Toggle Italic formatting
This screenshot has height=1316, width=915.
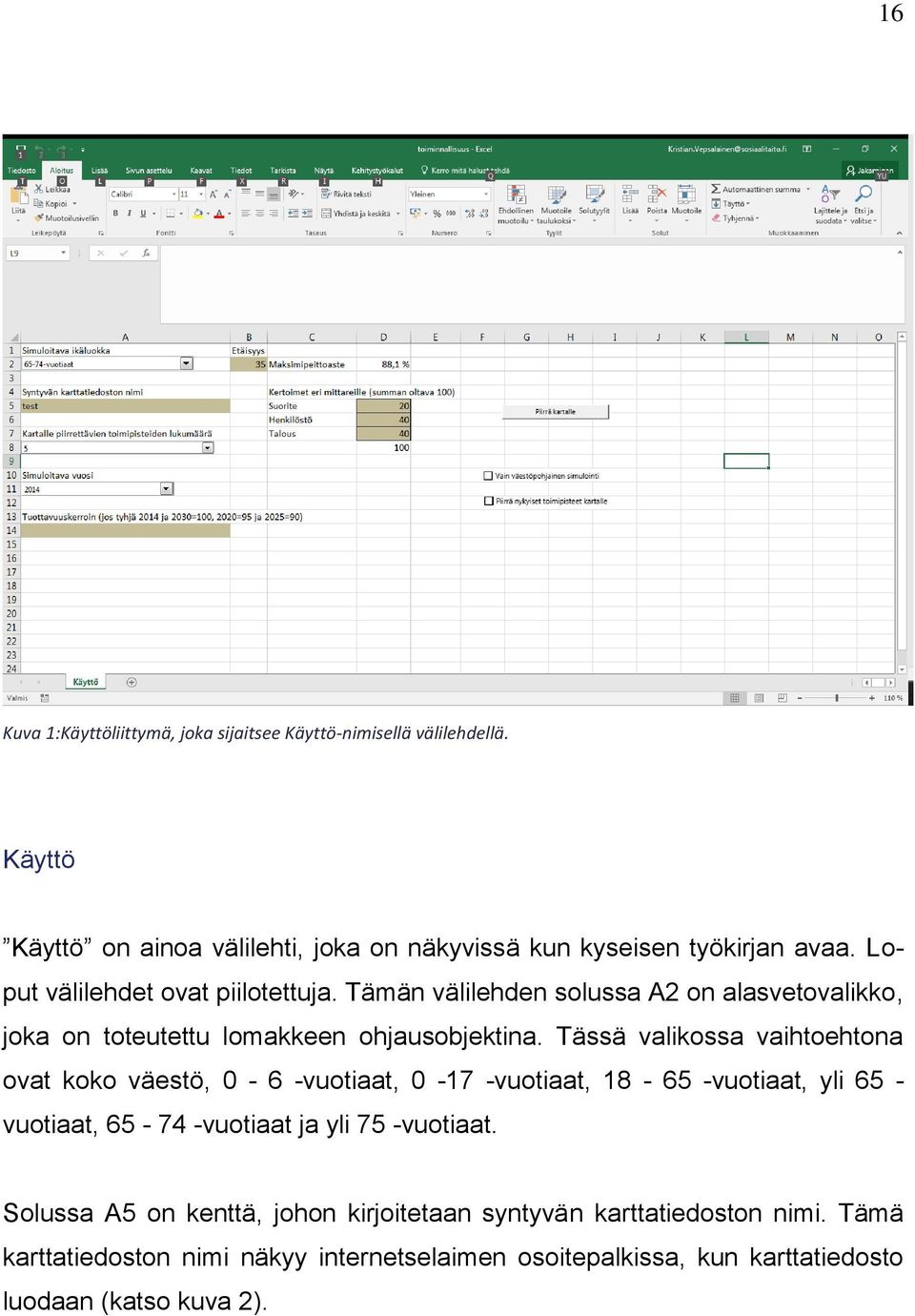click(129, 214)
